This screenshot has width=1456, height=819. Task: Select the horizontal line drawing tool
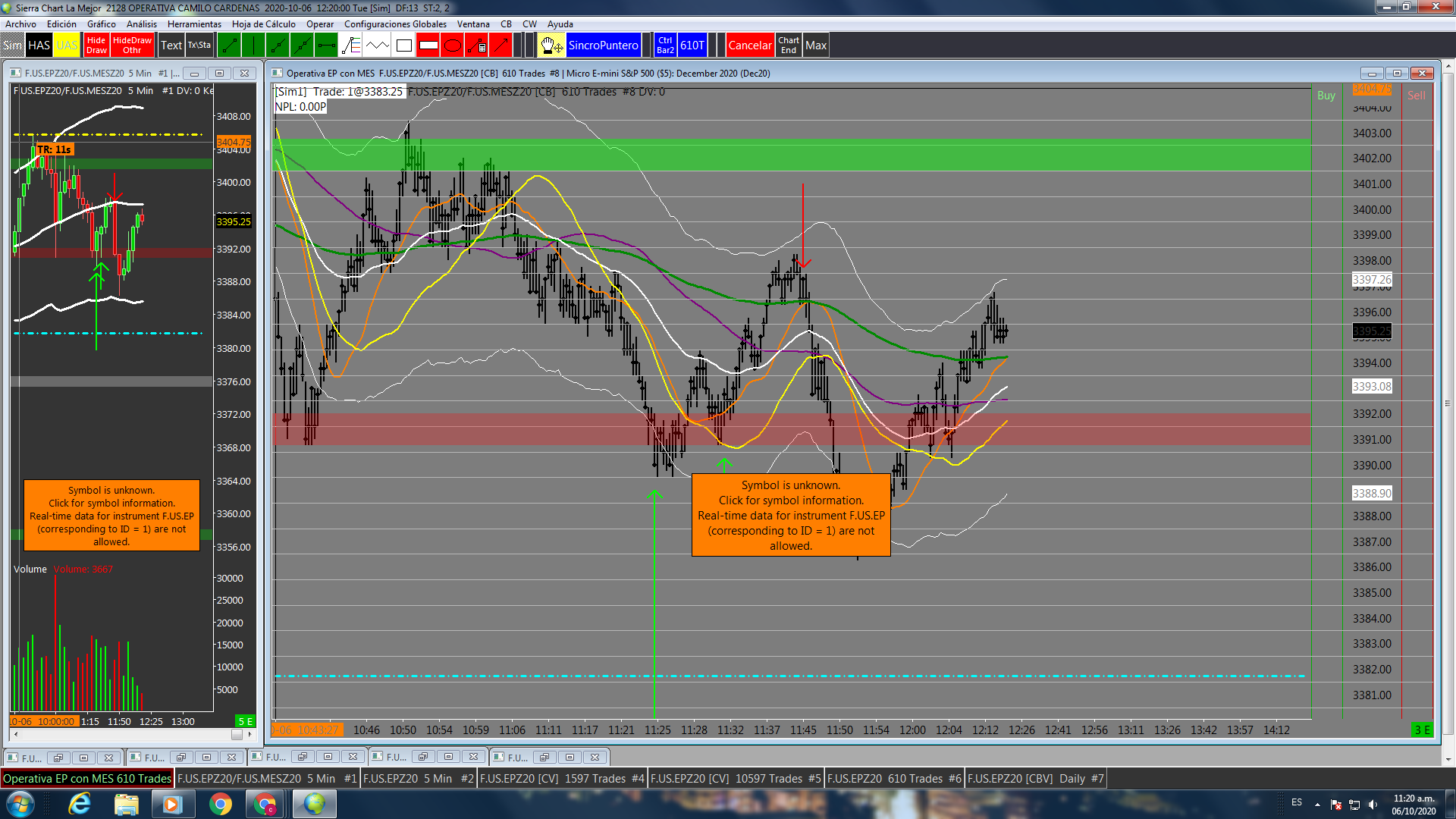pos(326,45)
